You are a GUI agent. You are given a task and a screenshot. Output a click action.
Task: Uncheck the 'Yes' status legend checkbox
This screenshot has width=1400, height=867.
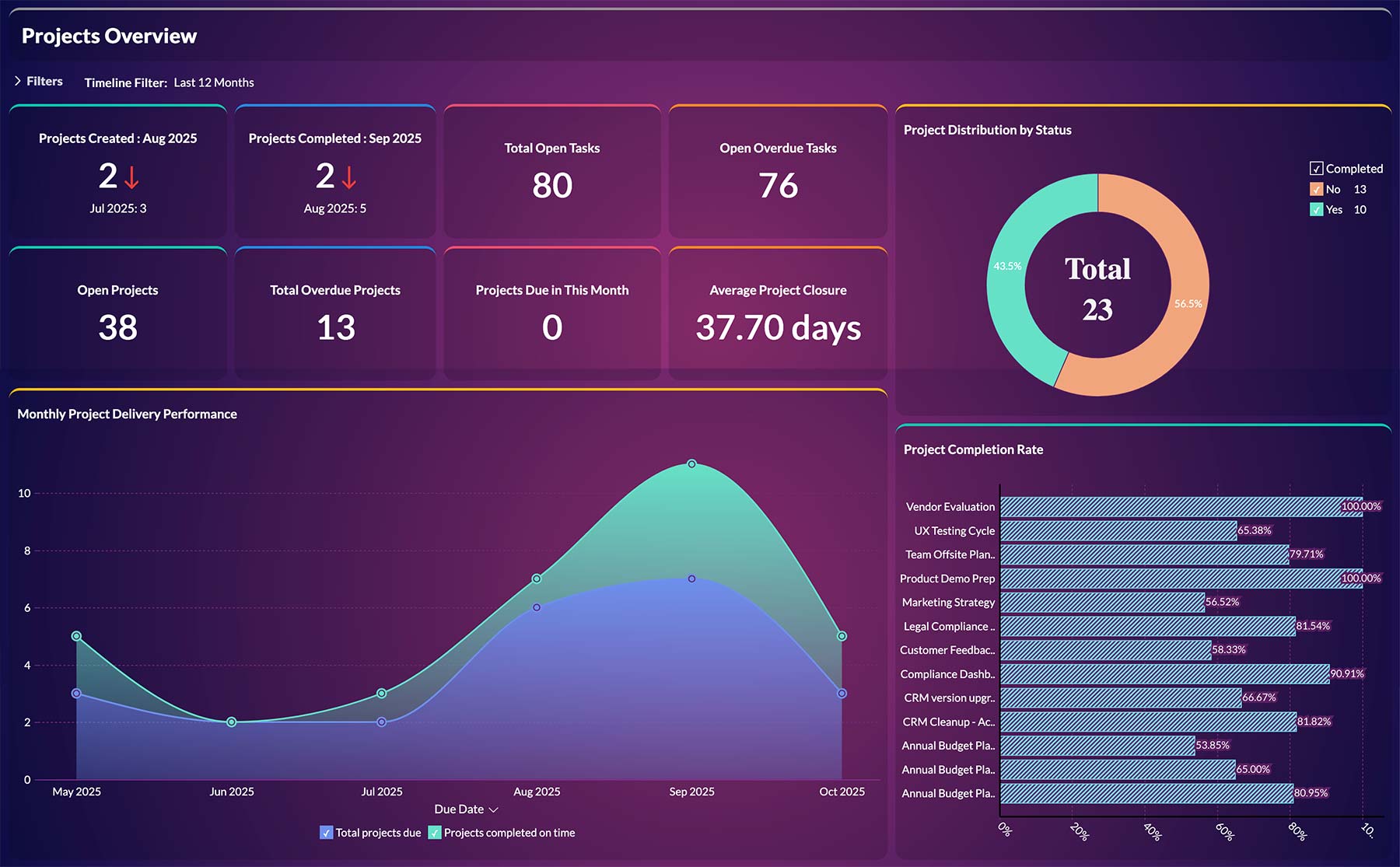(x=1316, y=209)
